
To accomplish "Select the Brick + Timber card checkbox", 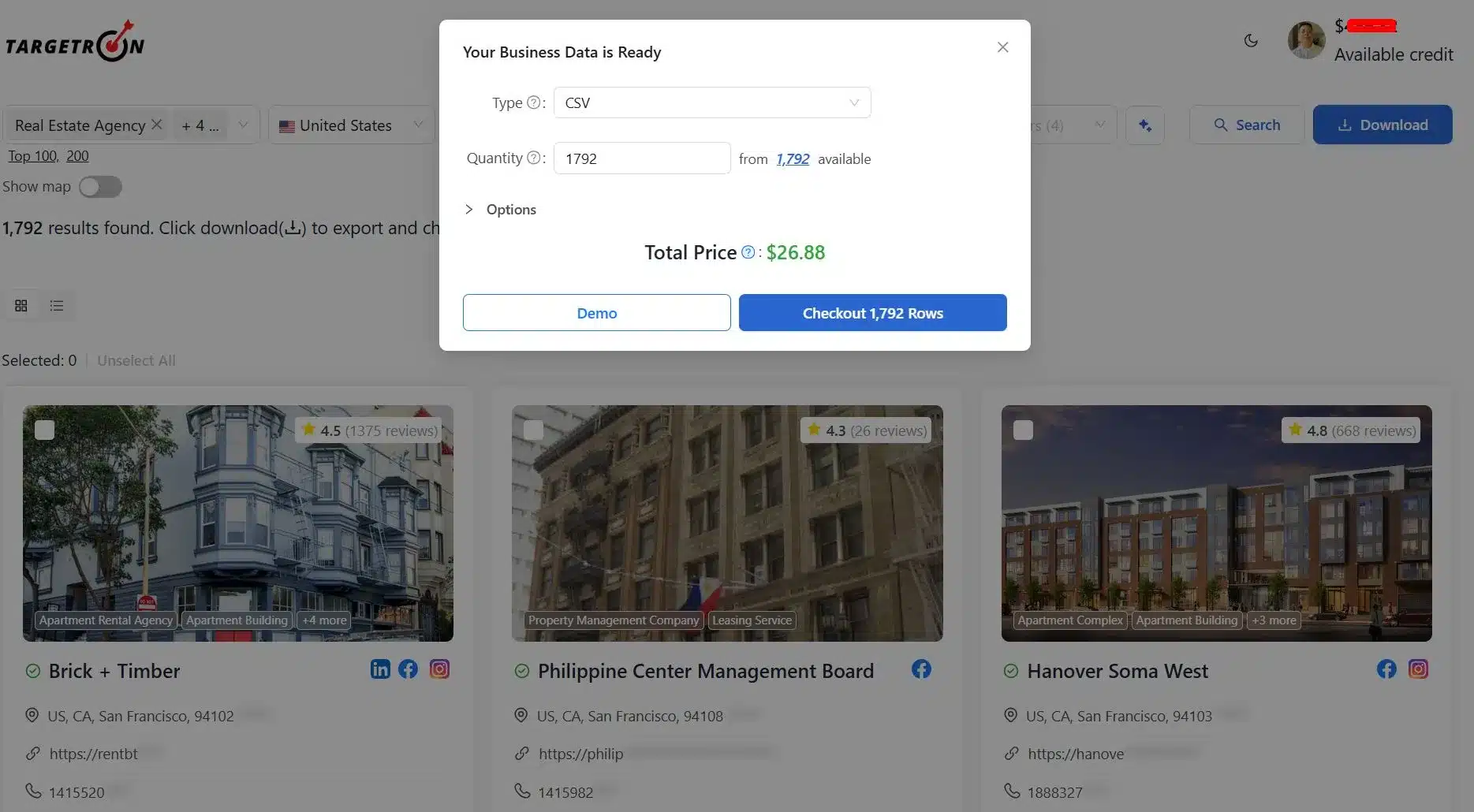I will click(x=45, y=430).
